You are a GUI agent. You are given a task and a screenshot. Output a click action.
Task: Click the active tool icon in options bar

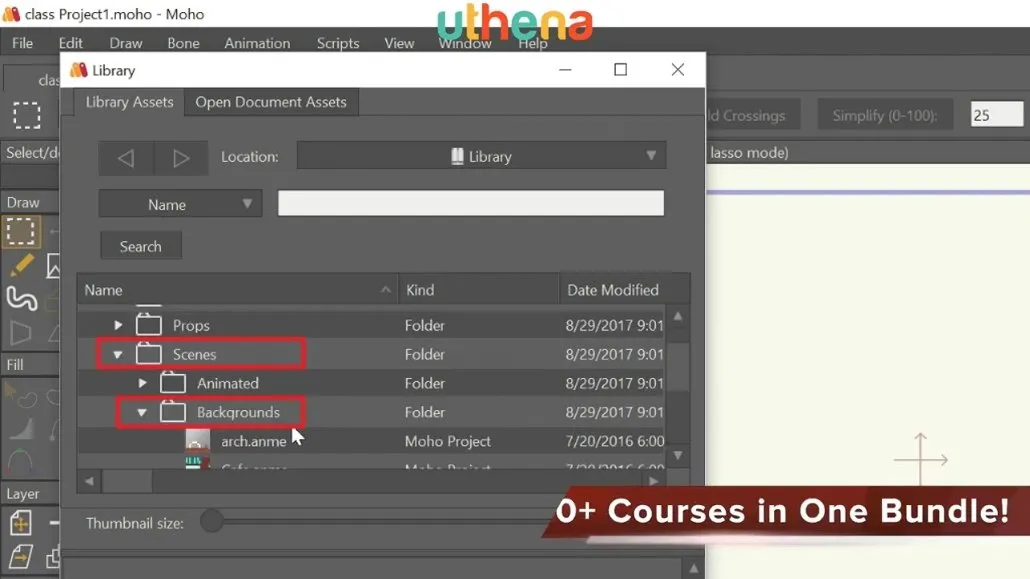(27, 116)
